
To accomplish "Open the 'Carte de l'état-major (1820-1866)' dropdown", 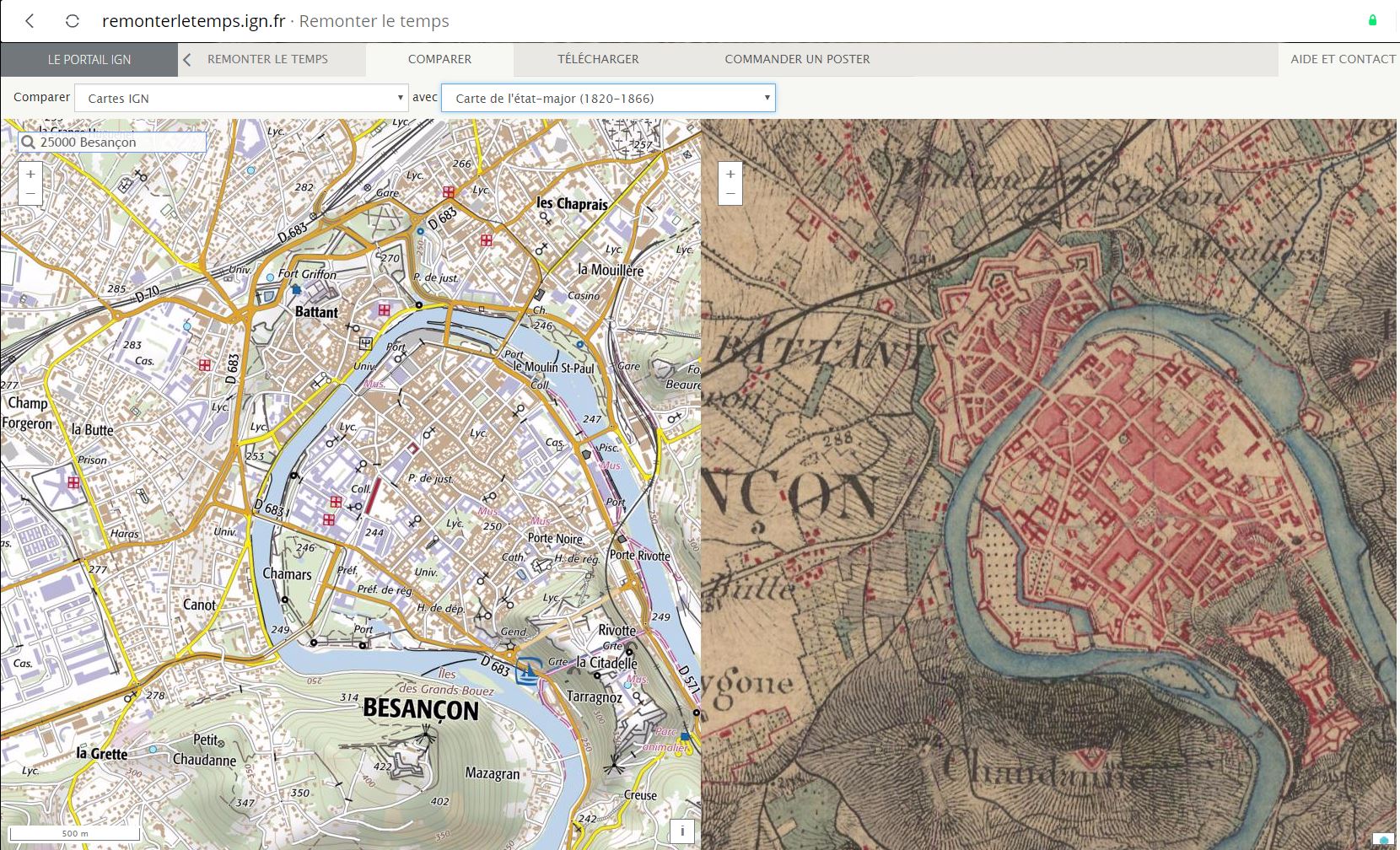I will pos(608,98).
